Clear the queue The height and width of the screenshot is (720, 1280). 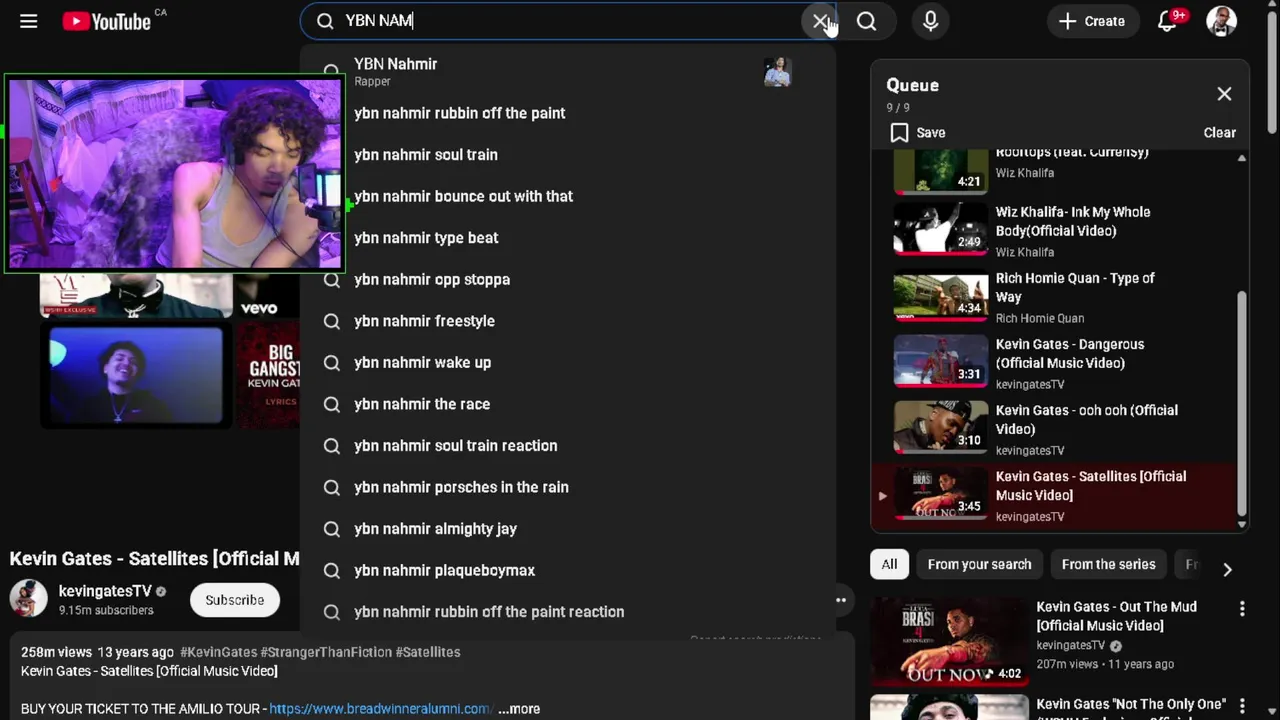[1219, 133]
